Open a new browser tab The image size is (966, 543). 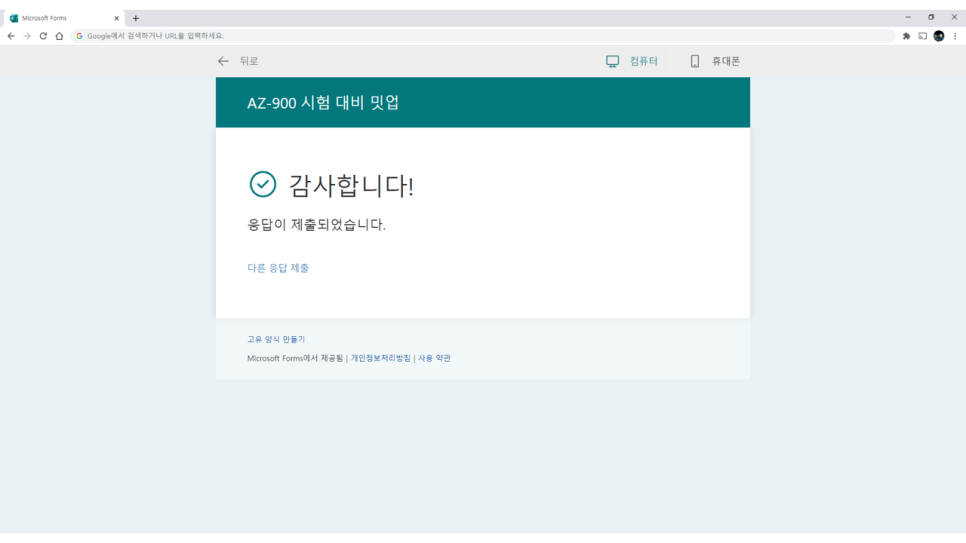click(136, 18)
